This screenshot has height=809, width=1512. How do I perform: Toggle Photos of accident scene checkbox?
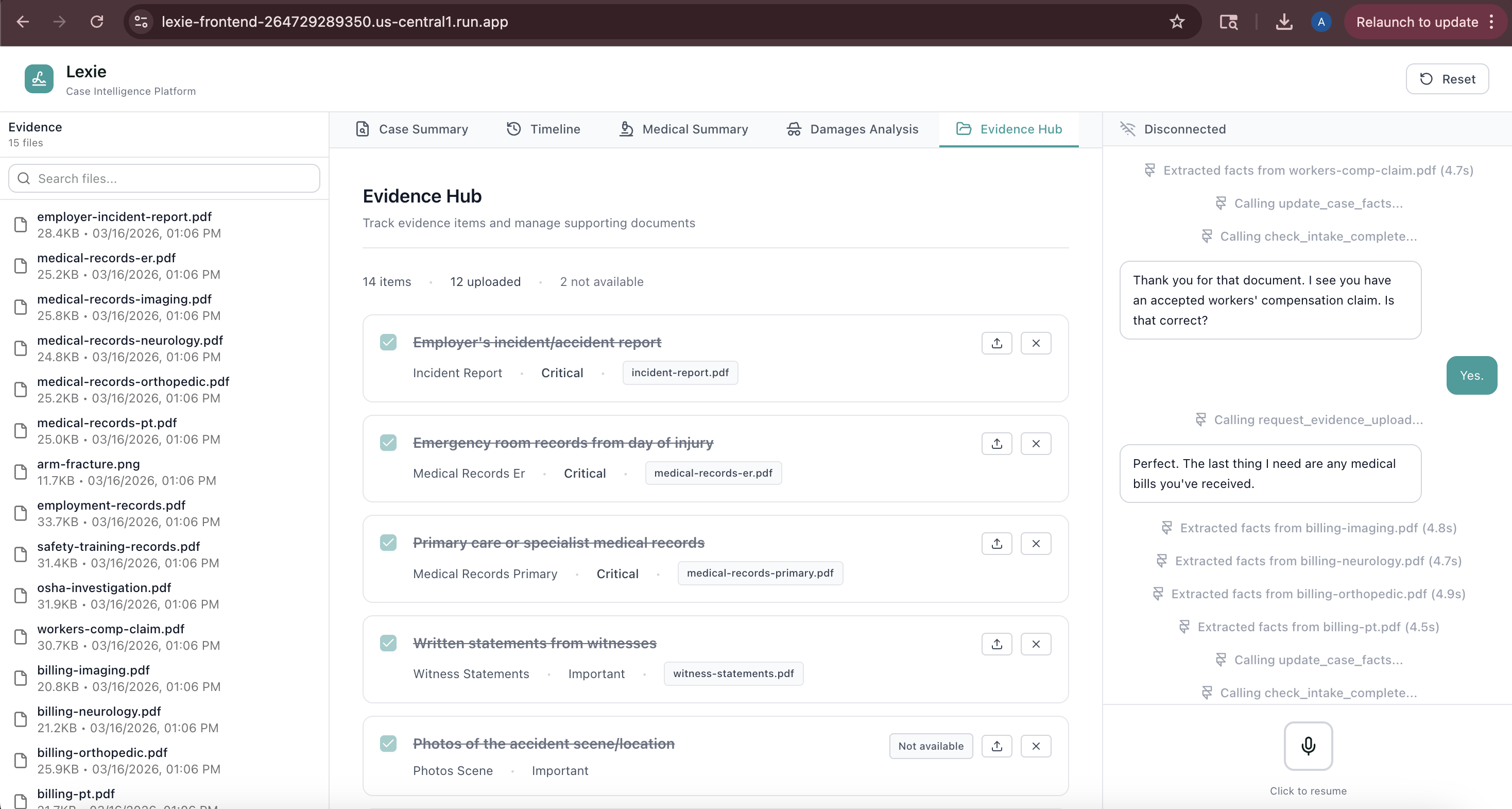[388, 743]
